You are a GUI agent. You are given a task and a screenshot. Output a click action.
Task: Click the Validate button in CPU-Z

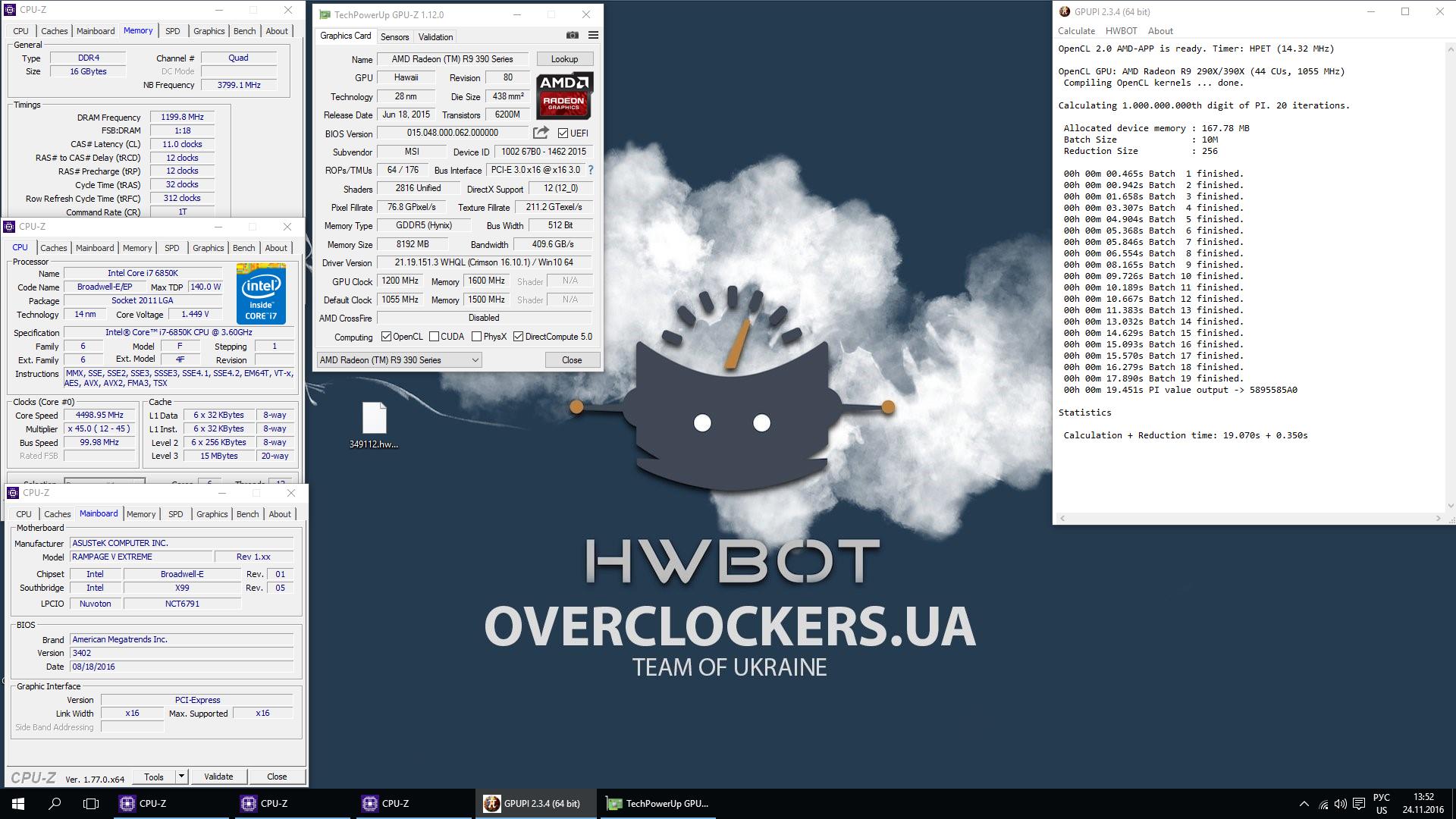click(218, 777)
